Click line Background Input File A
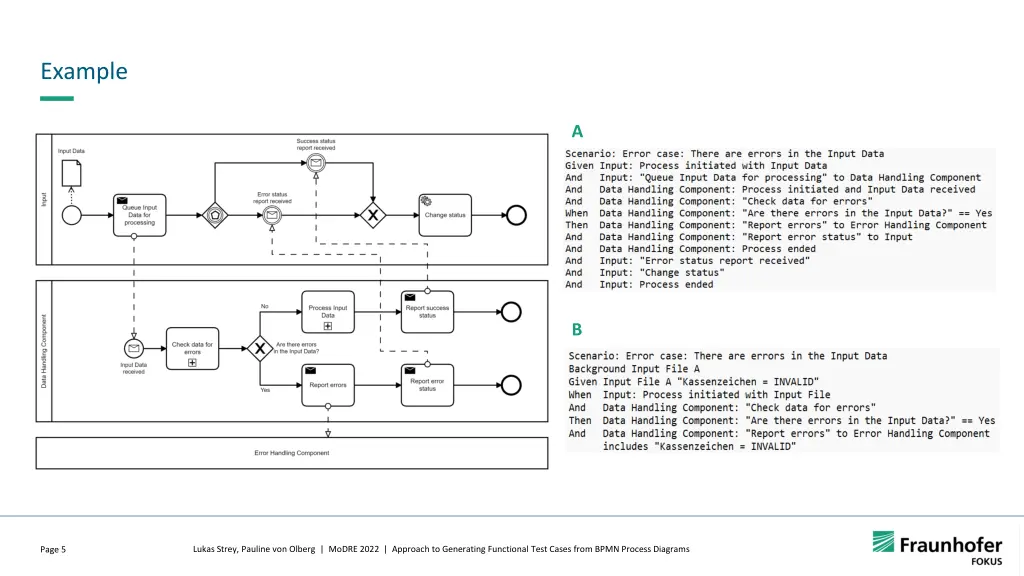Image resolution: width=1024 pixels, height=576 pixels. point(634,369)
